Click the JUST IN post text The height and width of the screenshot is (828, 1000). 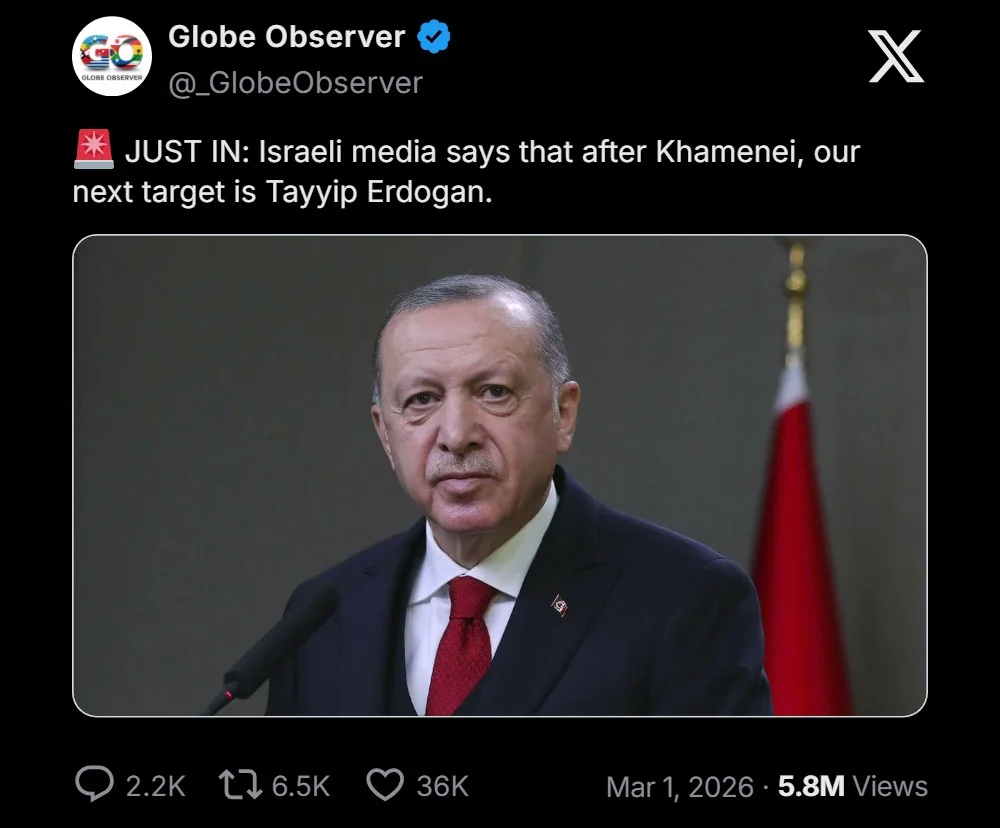[x=466, y=172]
